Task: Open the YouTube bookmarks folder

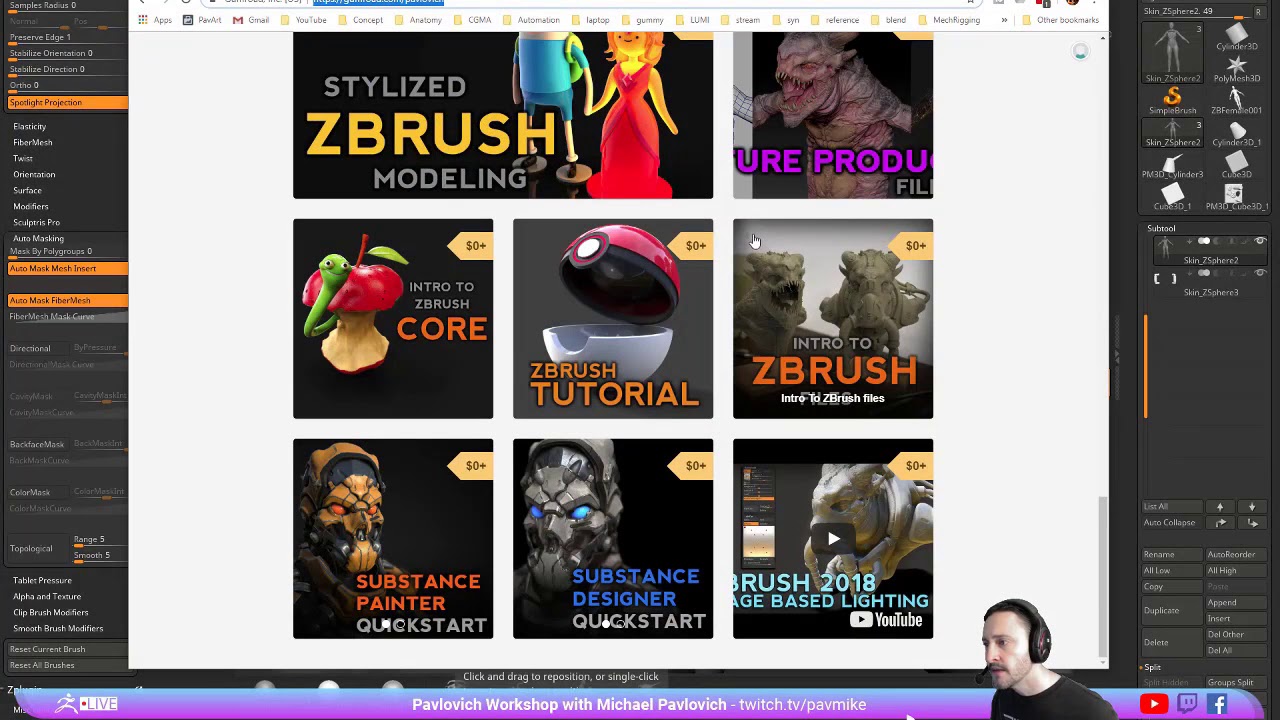Action: click(x=303, y=20)
